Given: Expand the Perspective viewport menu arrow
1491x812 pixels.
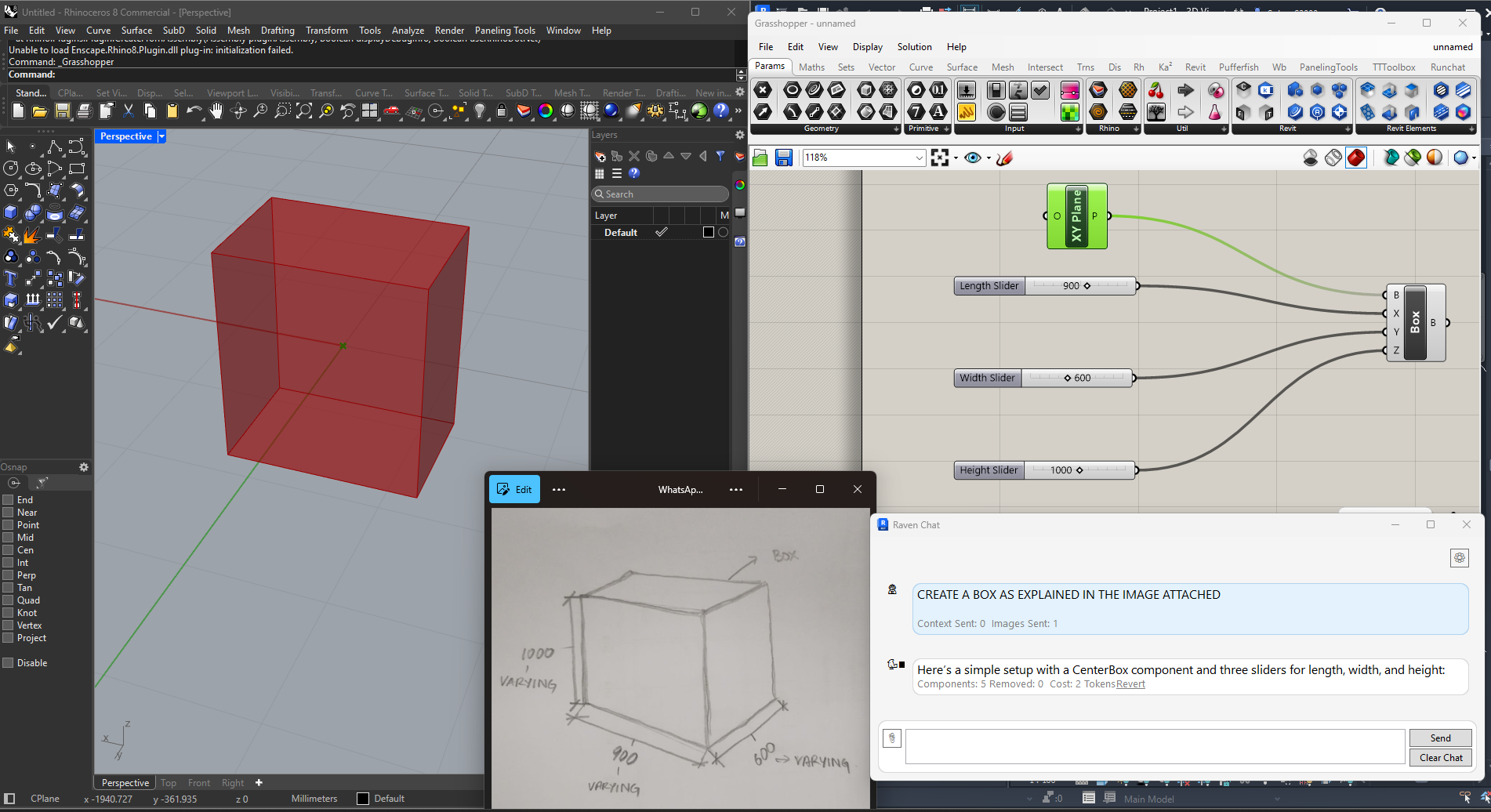Looking at the screenshot, I should (161, 136).
